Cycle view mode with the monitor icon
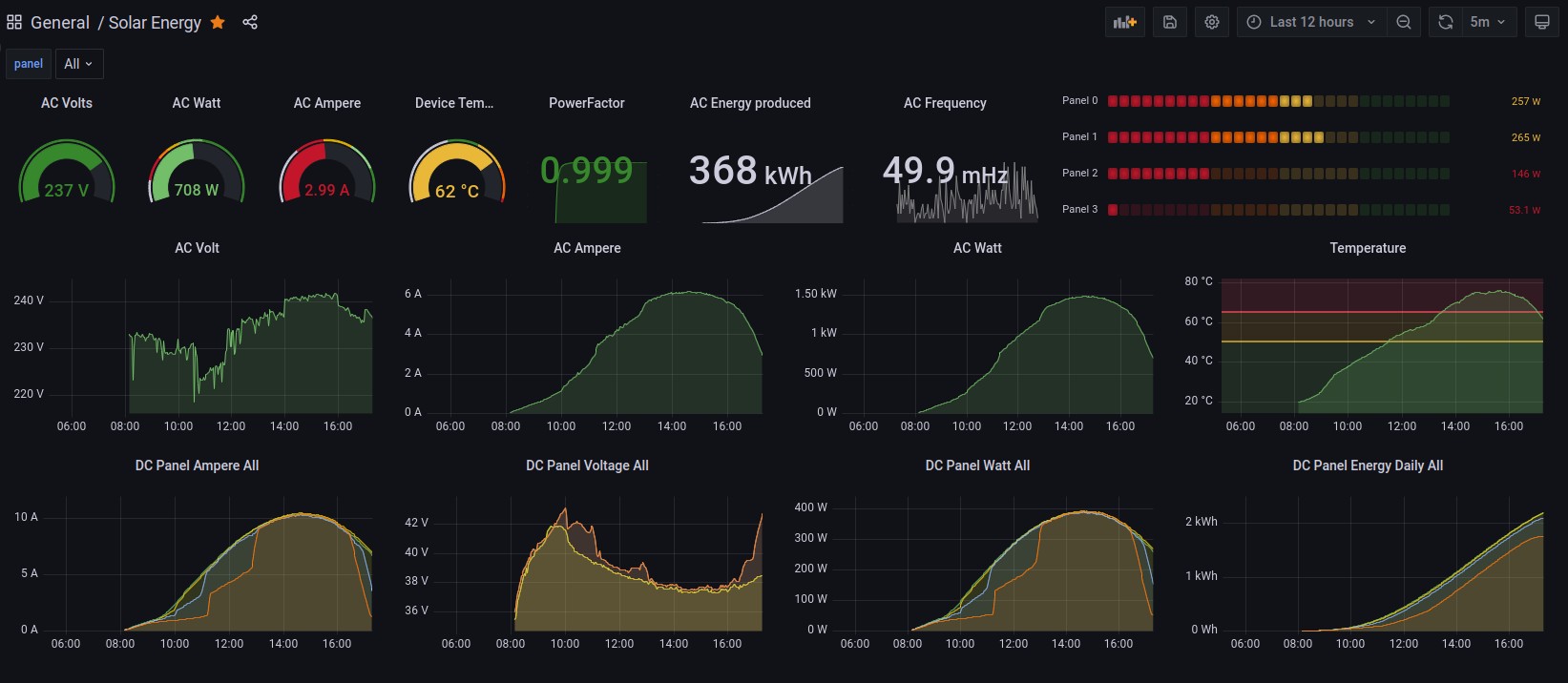 [1542, 22]
